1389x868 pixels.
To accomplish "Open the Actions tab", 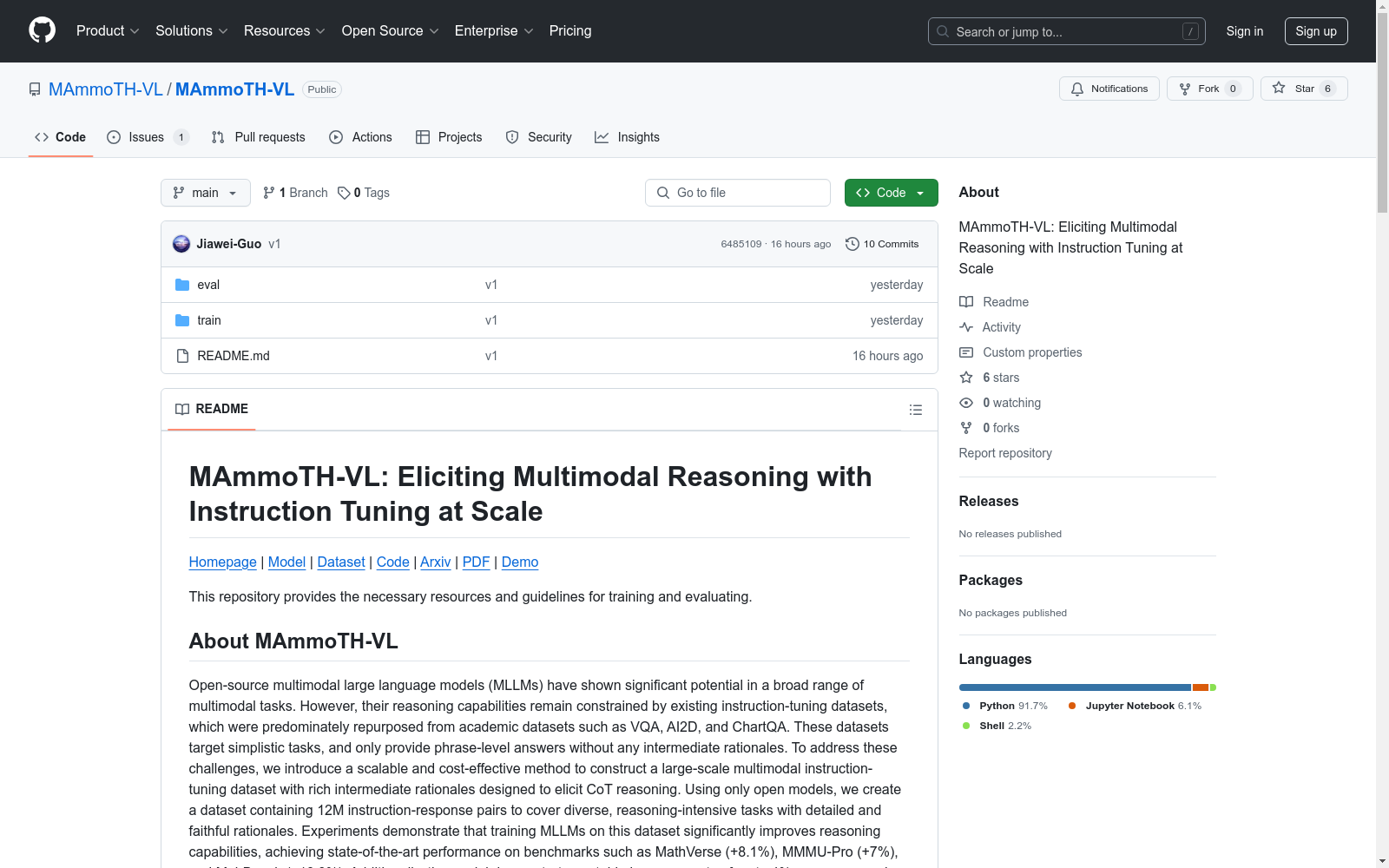I will [360, 137].
